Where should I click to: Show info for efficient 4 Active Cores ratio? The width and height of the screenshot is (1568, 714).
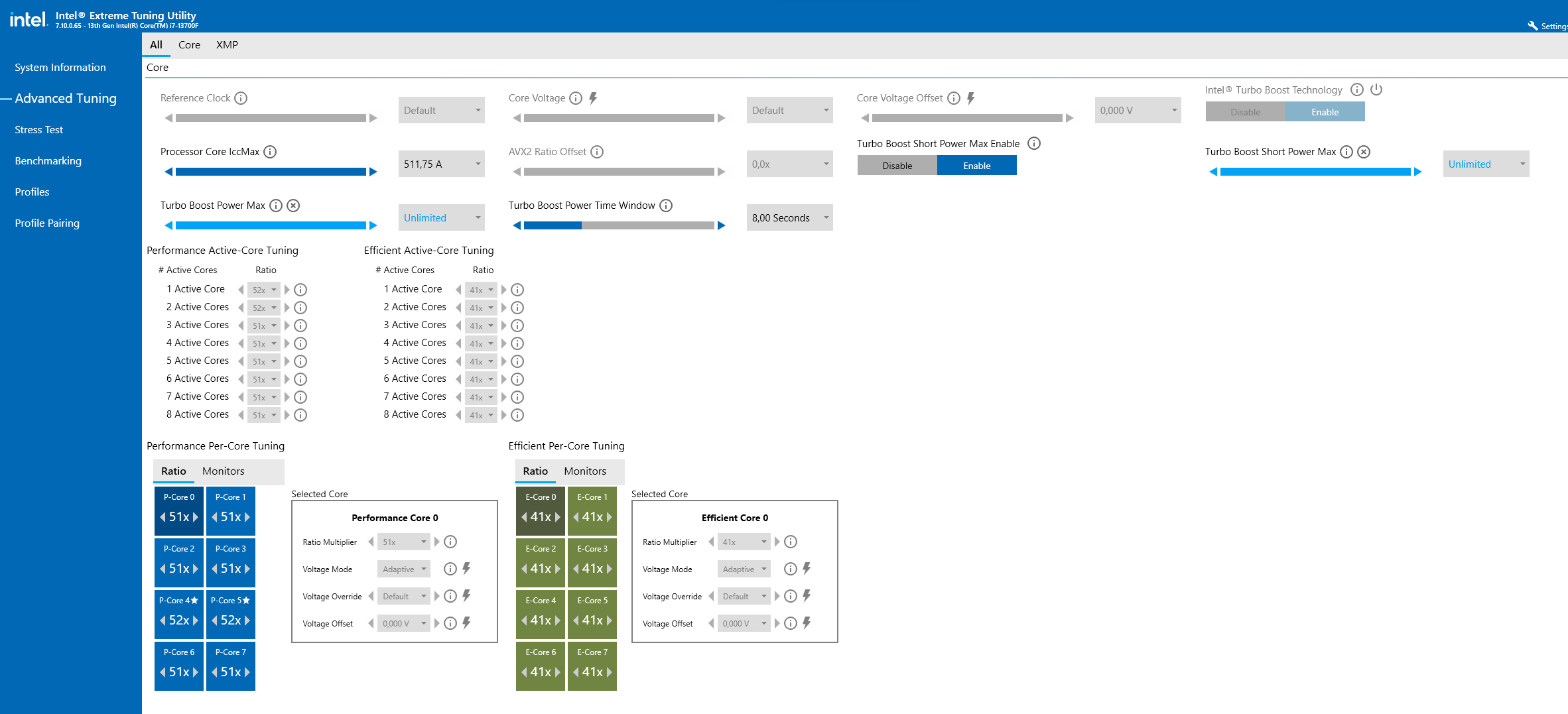pyautogui.click(x=518, y=343)
